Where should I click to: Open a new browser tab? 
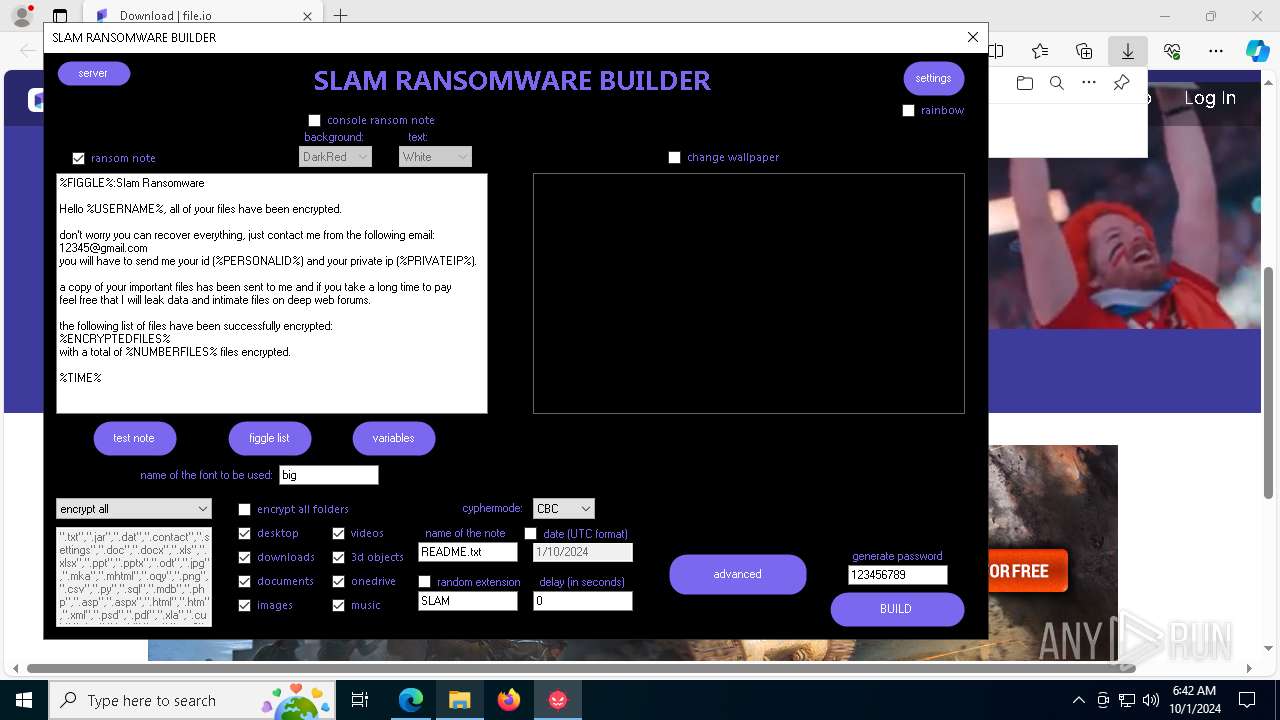[341, 16]
